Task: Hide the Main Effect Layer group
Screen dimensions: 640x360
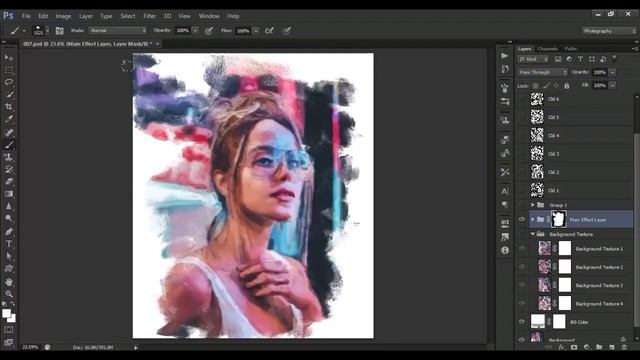Action: 522,220
